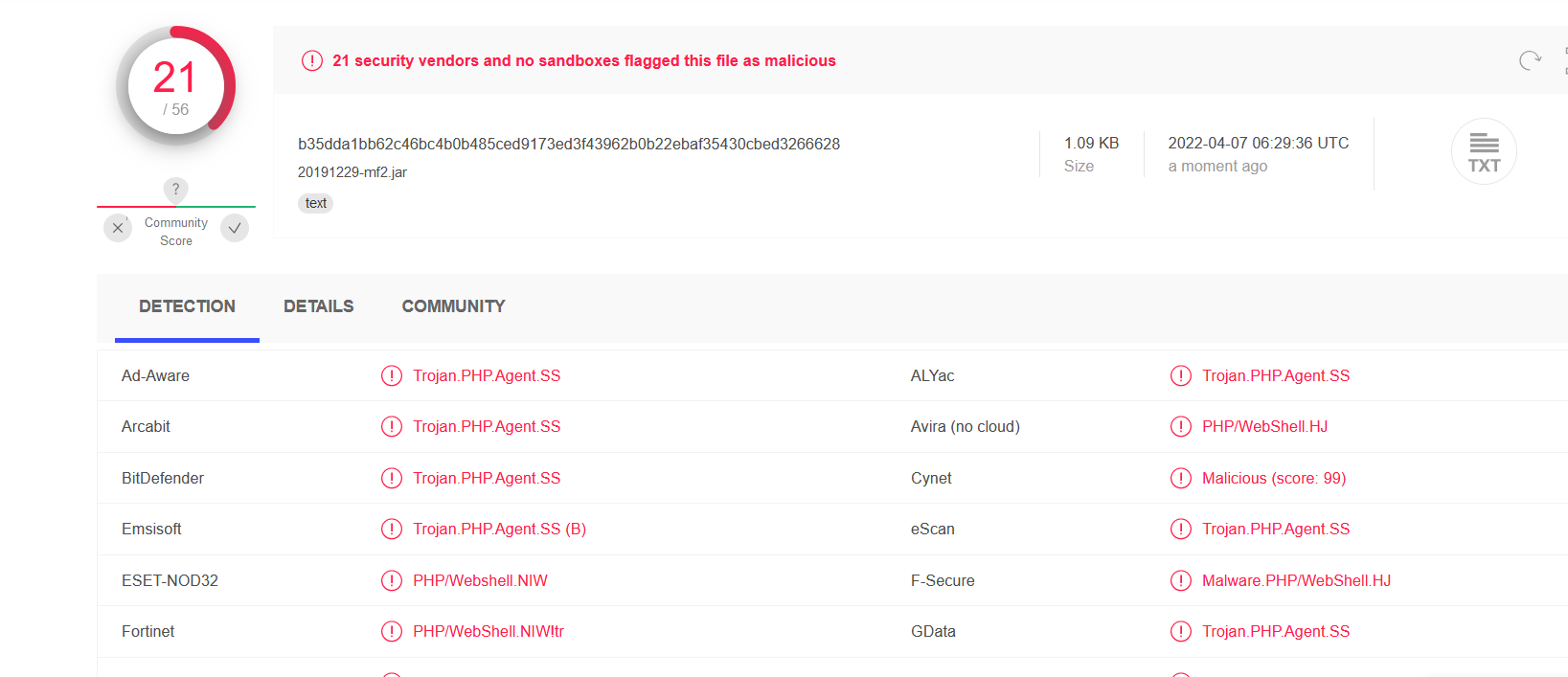Click the community score question mark marker
Image resolution: width=1568 pixels, height=677 pixels.
pyautogui.click(x=175, y=189)
